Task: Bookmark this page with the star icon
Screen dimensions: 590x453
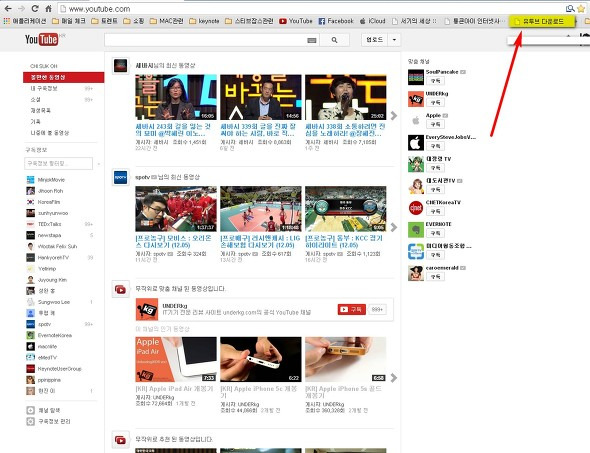Action: click(x=581, y=8)
